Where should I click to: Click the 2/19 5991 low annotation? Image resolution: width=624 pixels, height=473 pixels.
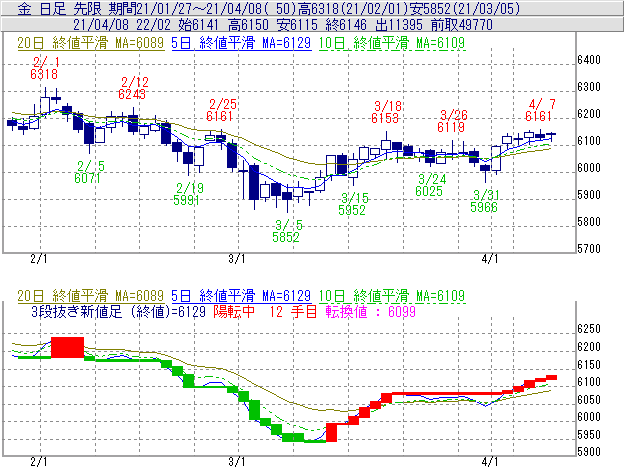pyautogui.click(x=188, y=194)
